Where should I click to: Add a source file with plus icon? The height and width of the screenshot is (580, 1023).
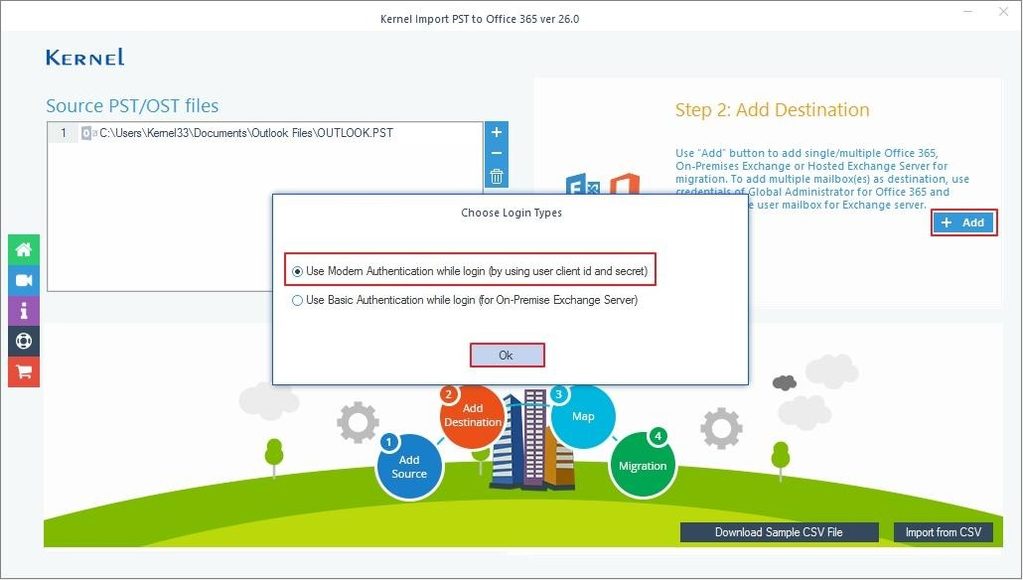(x=496, y=132)
